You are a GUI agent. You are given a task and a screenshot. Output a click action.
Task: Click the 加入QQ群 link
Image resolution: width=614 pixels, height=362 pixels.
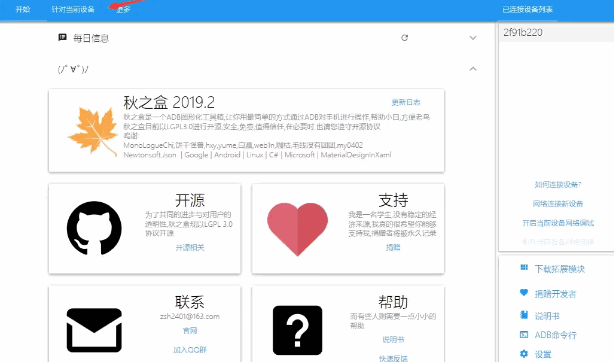[190, 350]
